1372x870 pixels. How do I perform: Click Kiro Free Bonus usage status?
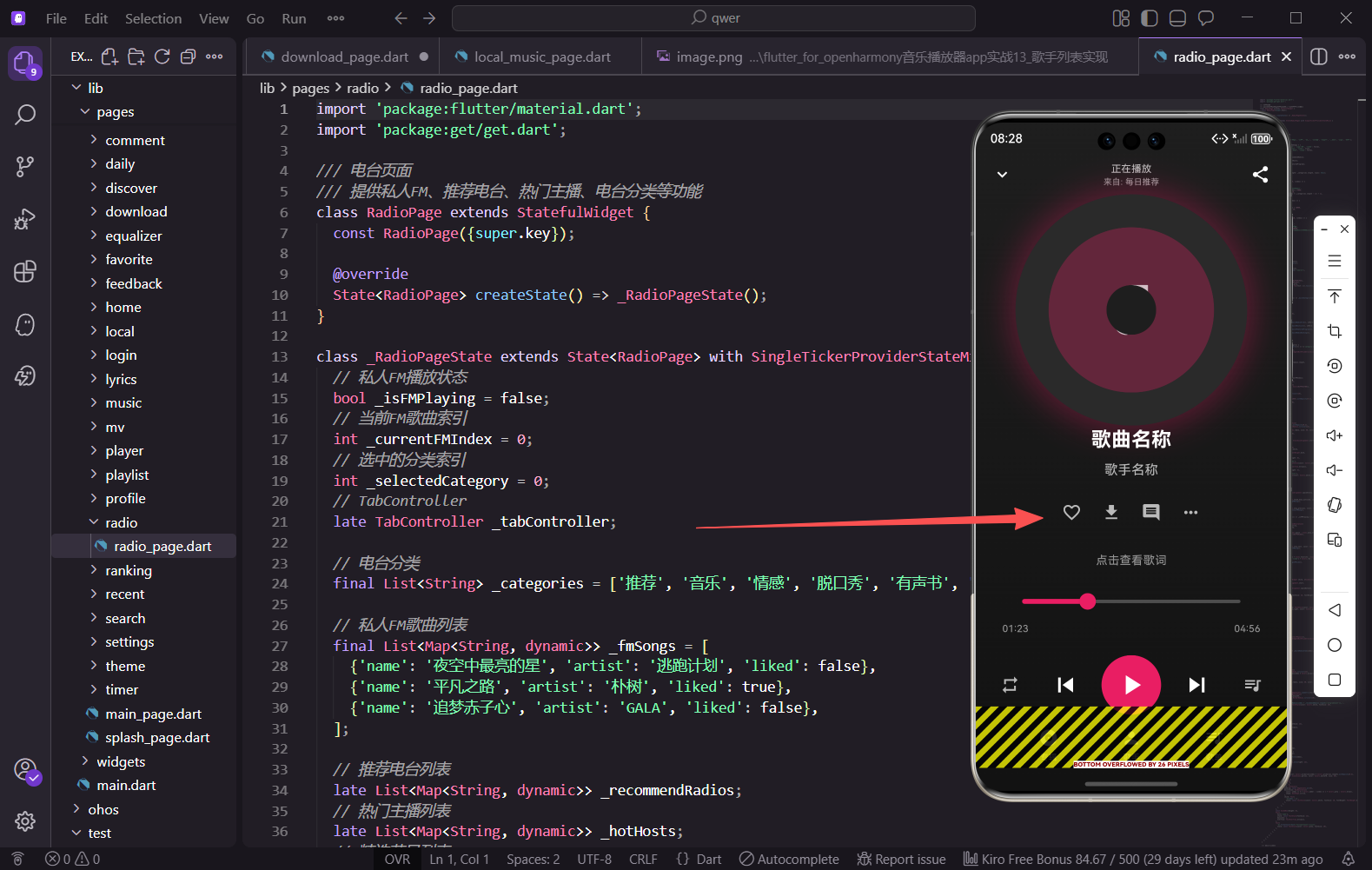click(x=1143, y=859)
